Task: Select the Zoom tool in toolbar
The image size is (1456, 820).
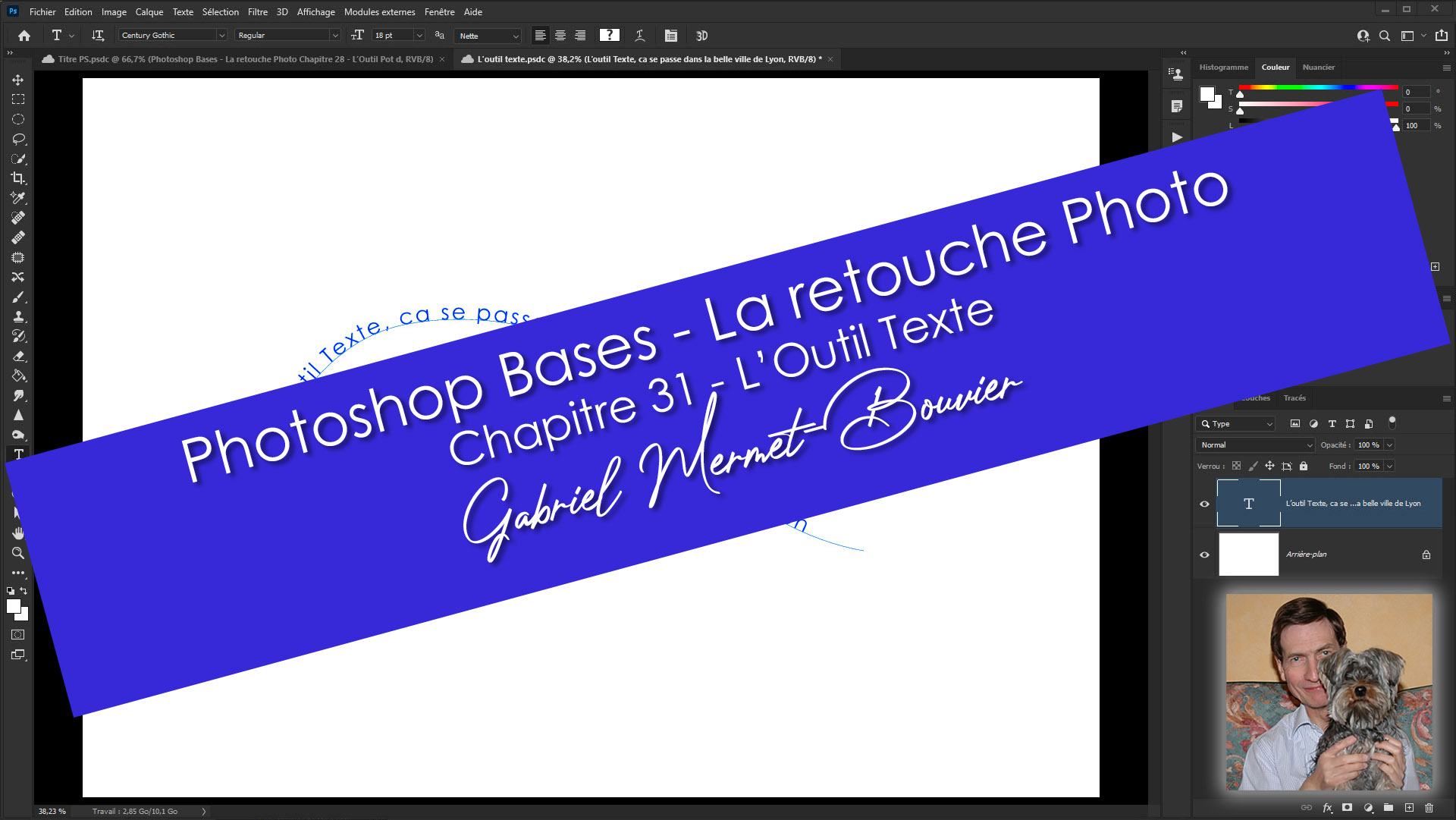Action: click(17, 553)
